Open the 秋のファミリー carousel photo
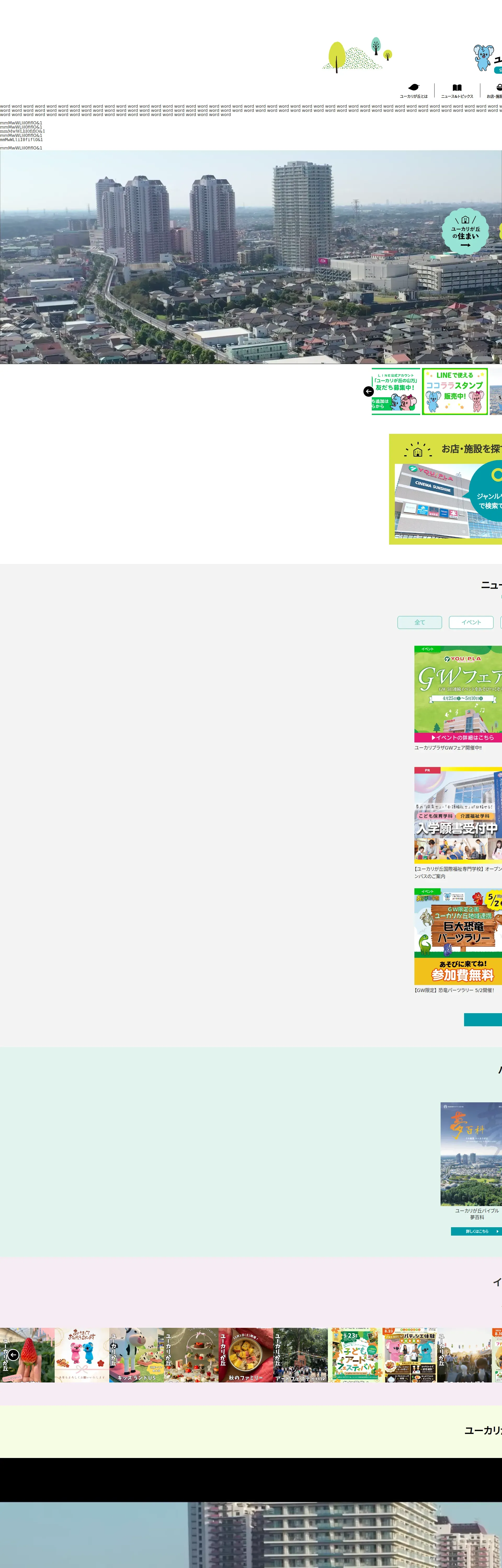 coord(246,1355)
